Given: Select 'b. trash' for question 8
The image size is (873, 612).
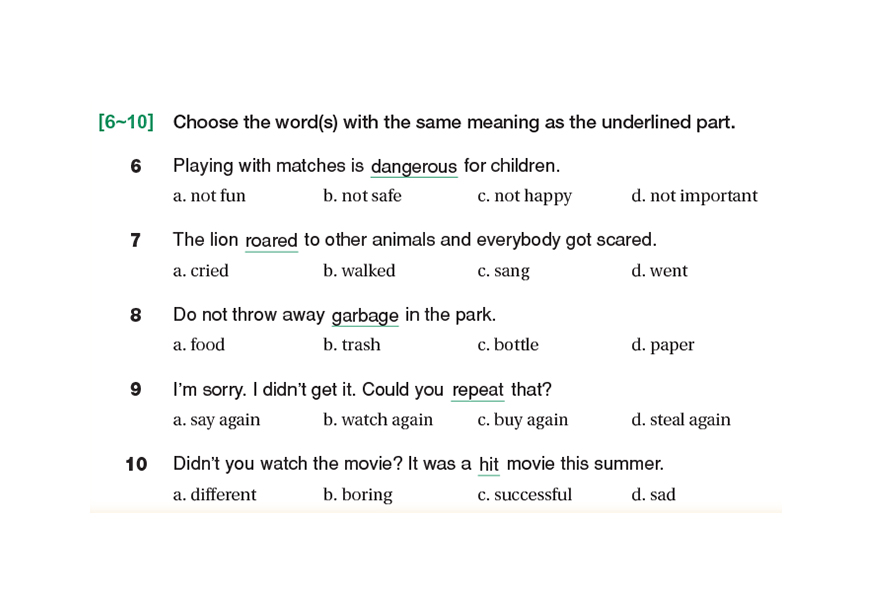Looking at the screenshot, I should click(352, 345).
